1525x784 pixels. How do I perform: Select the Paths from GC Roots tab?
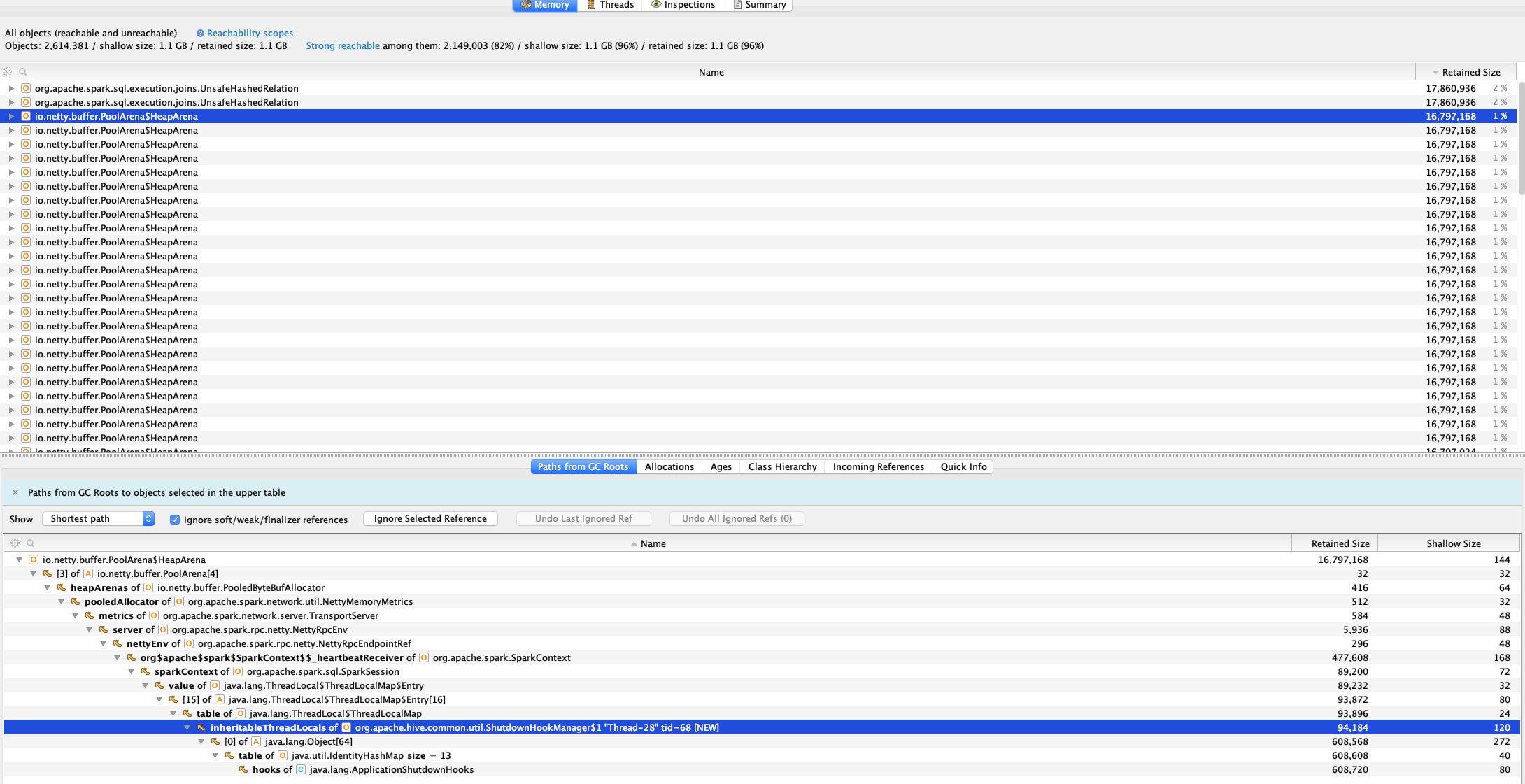point(583,466)
